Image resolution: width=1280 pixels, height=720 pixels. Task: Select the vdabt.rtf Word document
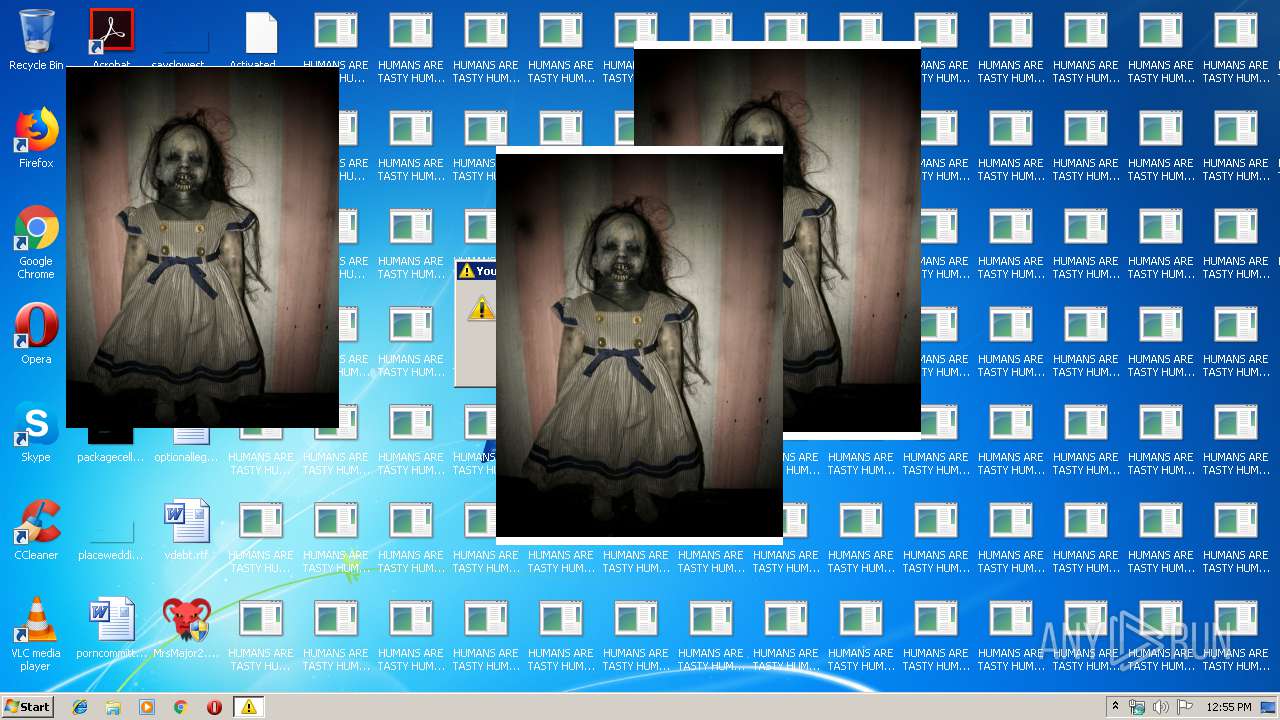pos(187,530)
